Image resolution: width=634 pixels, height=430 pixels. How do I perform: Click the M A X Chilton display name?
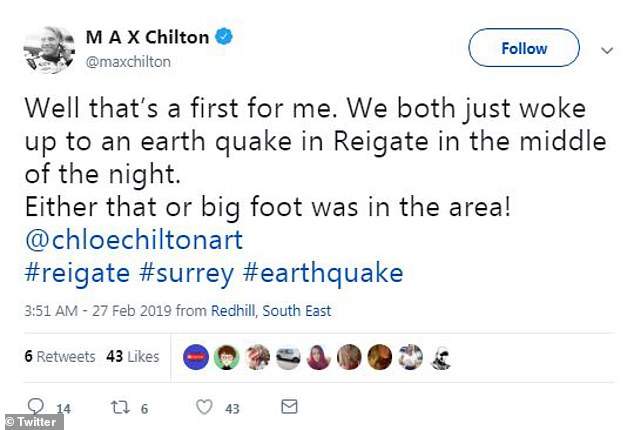[148, 38]
